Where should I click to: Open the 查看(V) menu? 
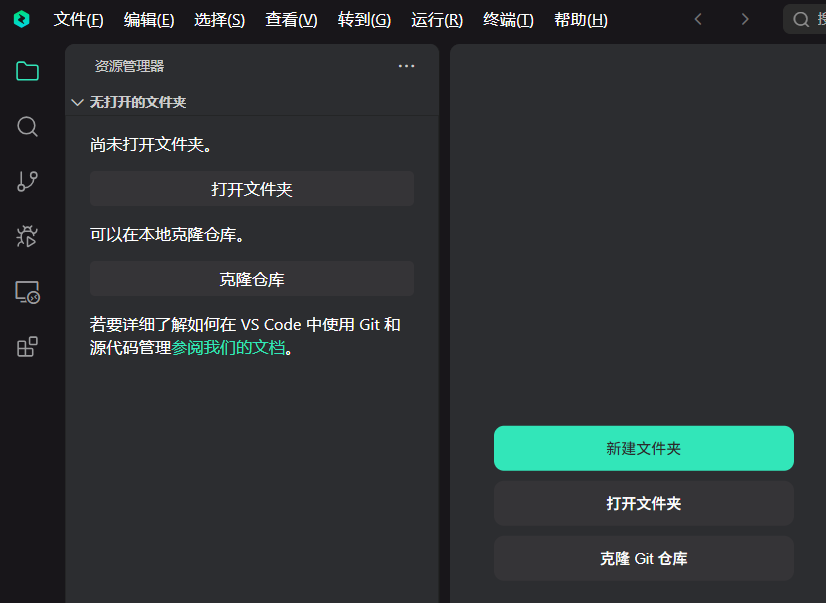click(291, 20)
